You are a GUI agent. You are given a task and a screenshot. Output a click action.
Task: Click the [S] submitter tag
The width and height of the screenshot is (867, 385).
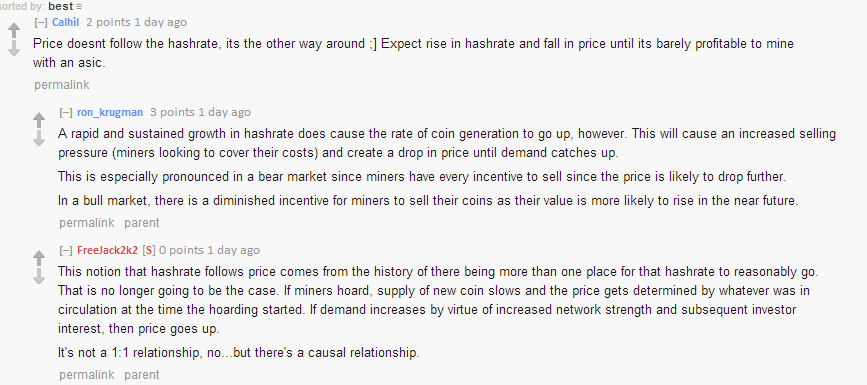tap(149, 250)
